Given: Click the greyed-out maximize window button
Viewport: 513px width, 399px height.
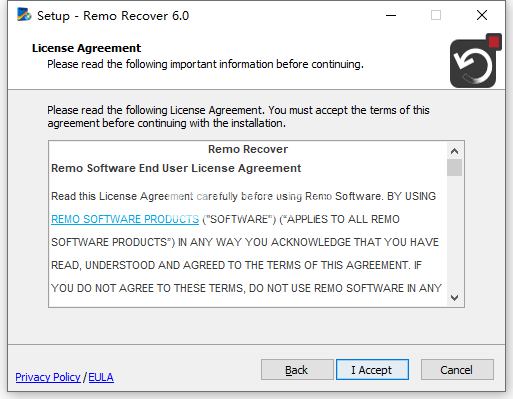Looking at the screenshot, I should (x=436, y=15).
